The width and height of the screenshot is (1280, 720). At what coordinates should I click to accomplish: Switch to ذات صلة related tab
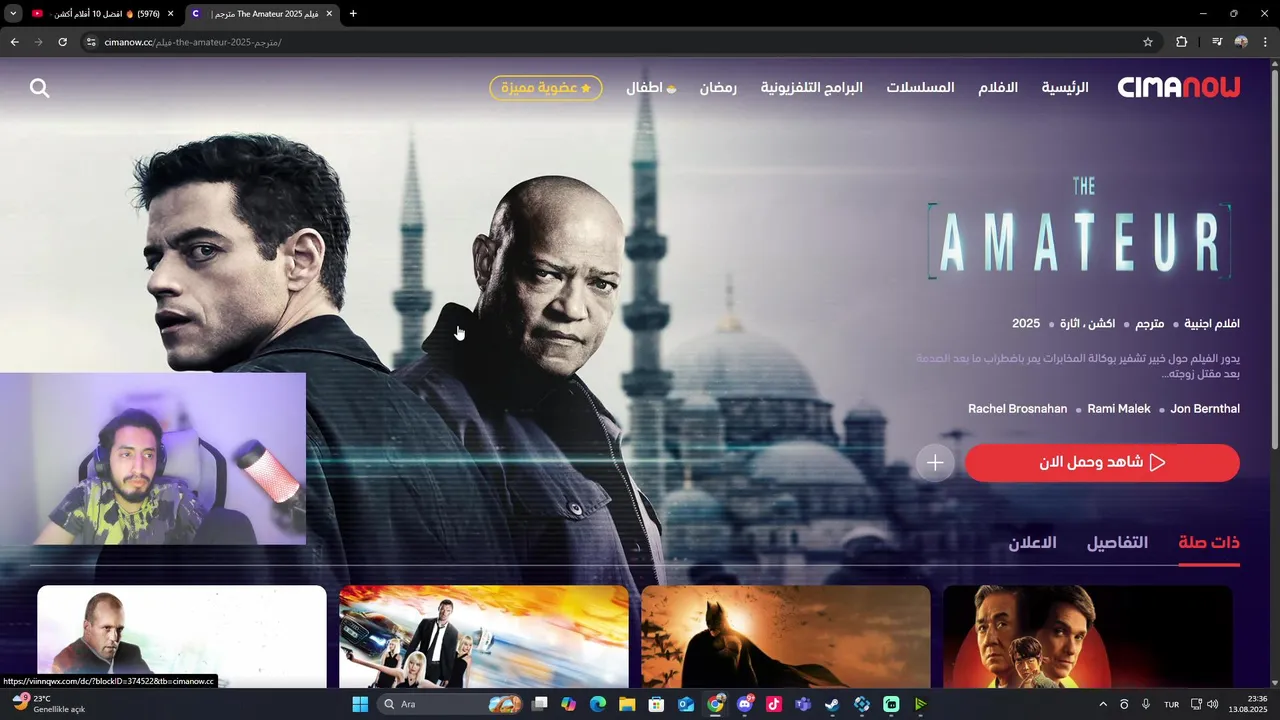tap(1209, 543)
